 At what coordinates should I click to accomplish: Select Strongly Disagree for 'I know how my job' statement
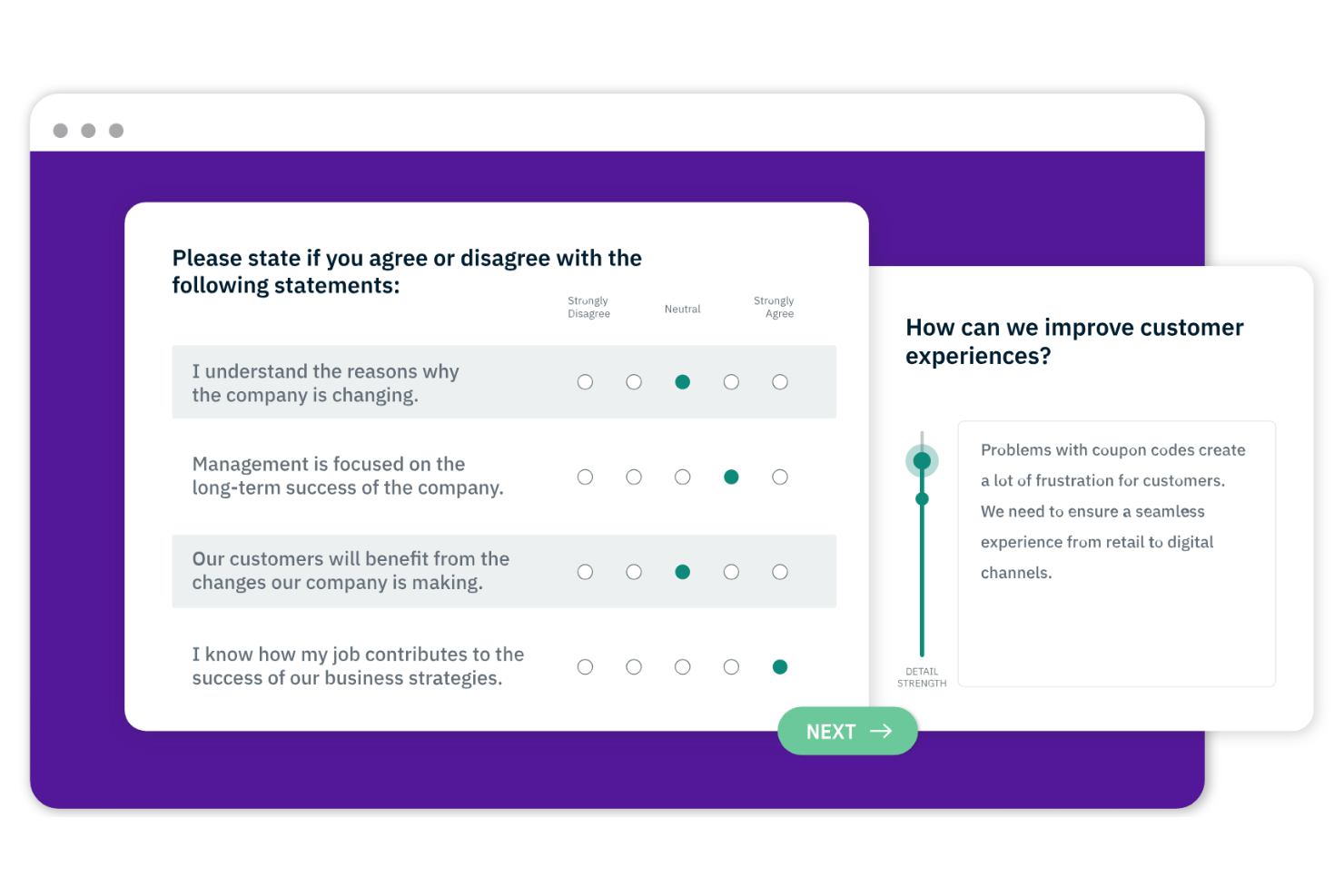[585, 667]
